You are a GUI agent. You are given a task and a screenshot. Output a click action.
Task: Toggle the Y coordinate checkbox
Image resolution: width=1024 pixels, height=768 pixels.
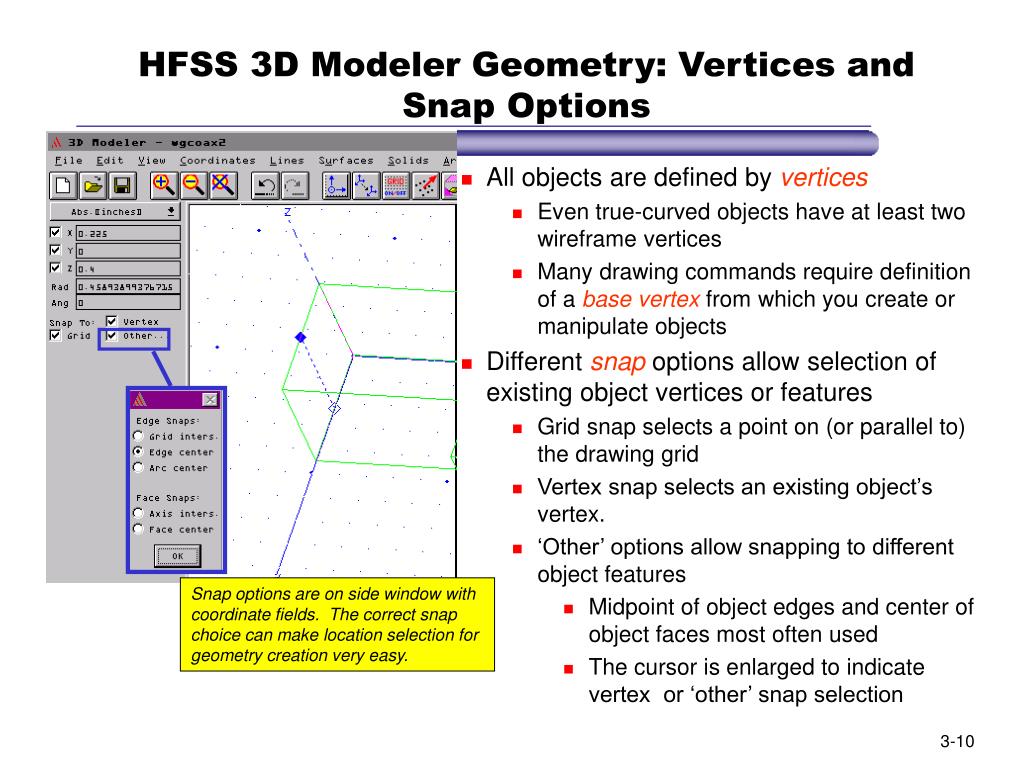(x=56, y=249)
